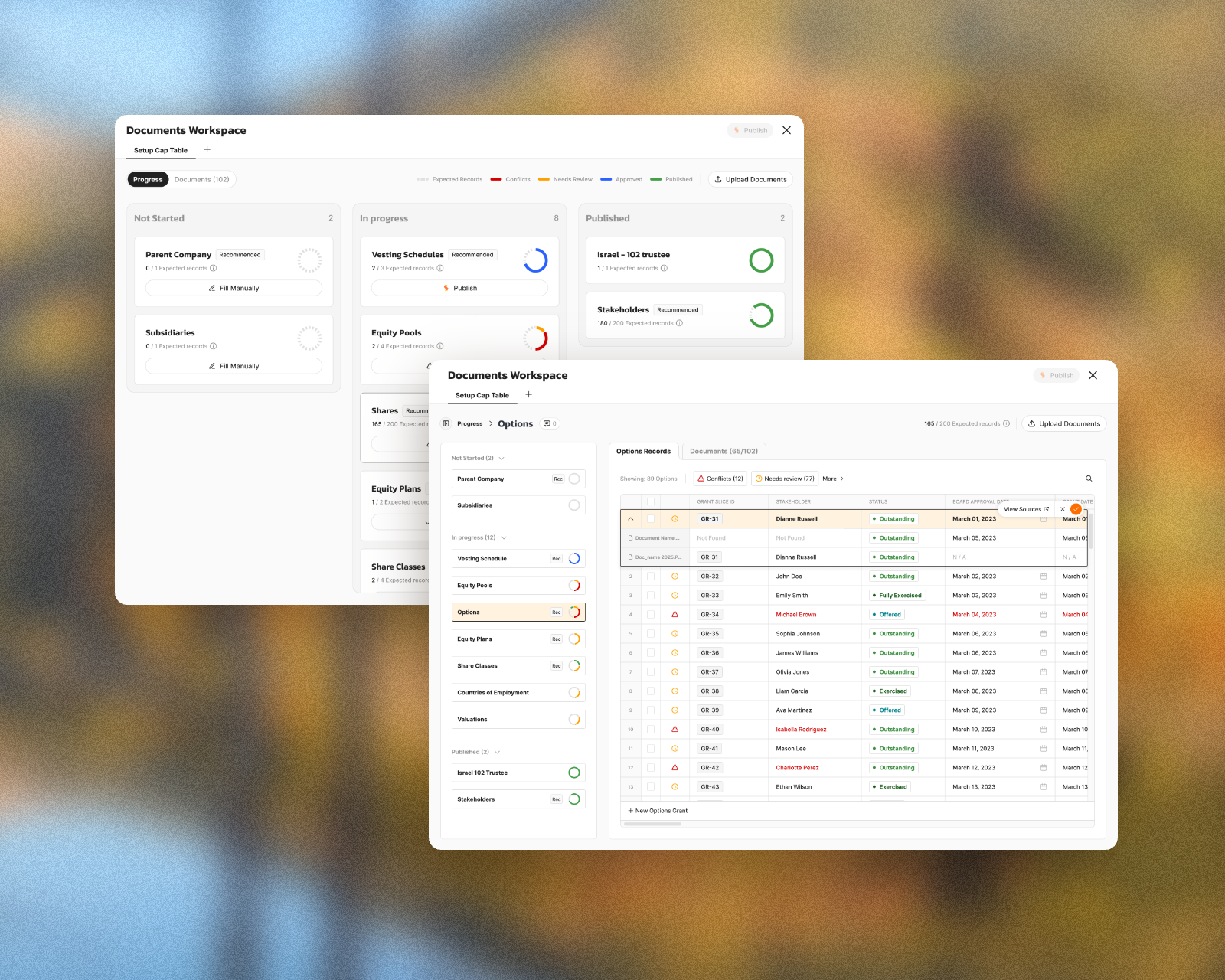This screenshot has height=980, width=1225.
Task: Open Documents (102) tab in back window
Action: coord(202,179)
